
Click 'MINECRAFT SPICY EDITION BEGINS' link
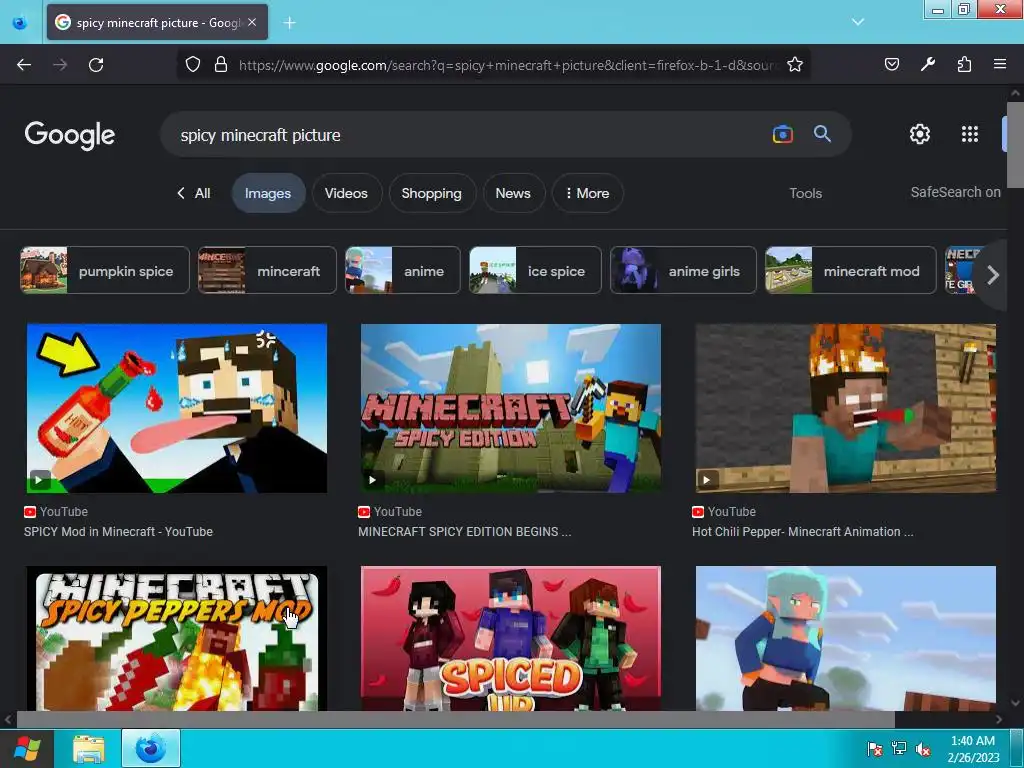[464, 532]
